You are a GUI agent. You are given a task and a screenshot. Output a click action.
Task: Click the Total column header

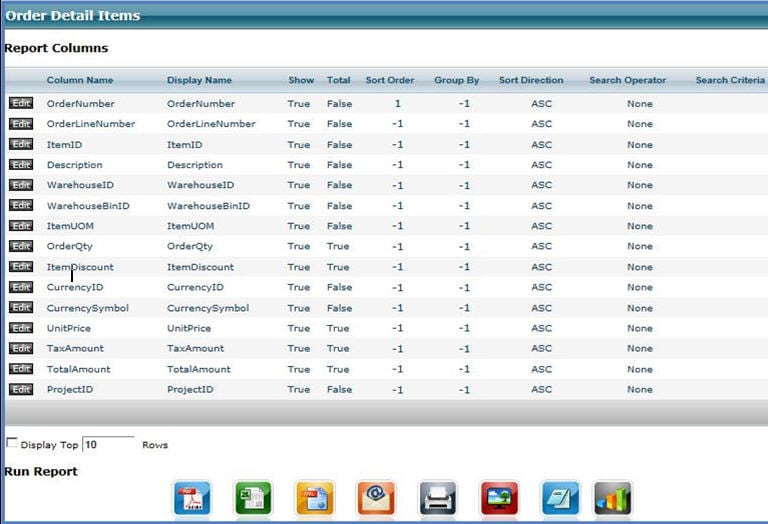(338, 80)
